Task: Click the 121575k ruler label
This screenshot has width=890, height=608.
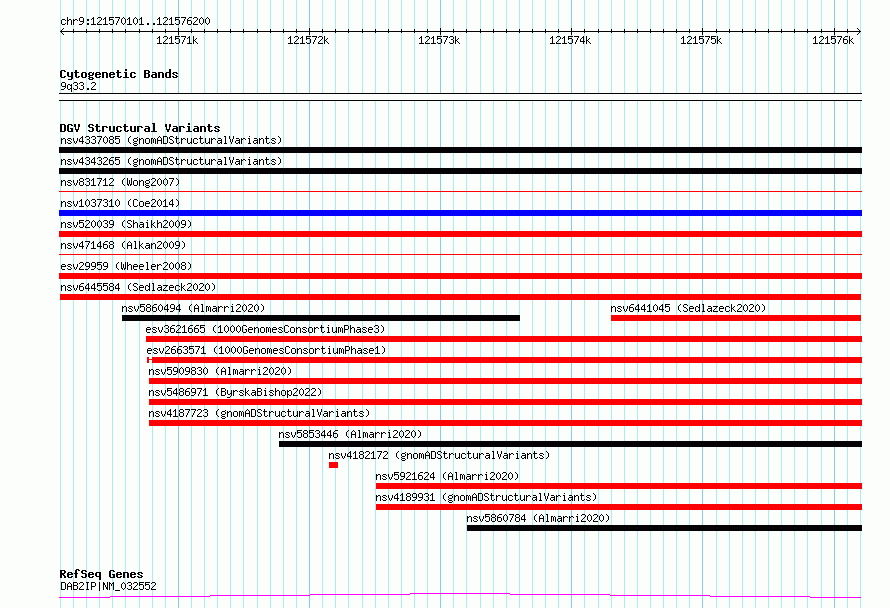Action: point(701,40)
